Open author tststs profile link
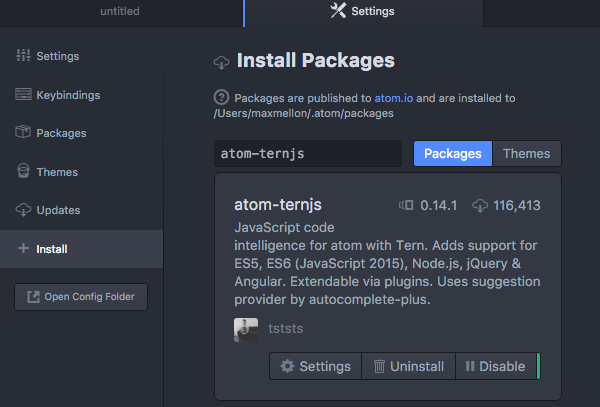 click(285, 329)
